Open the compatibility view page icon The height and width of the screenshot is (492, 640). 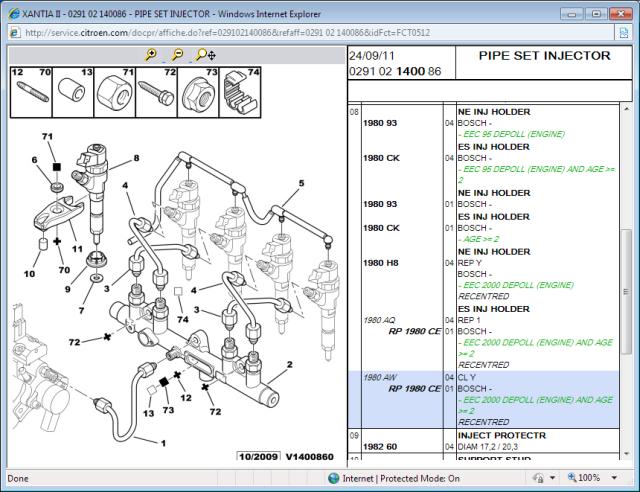624,33
